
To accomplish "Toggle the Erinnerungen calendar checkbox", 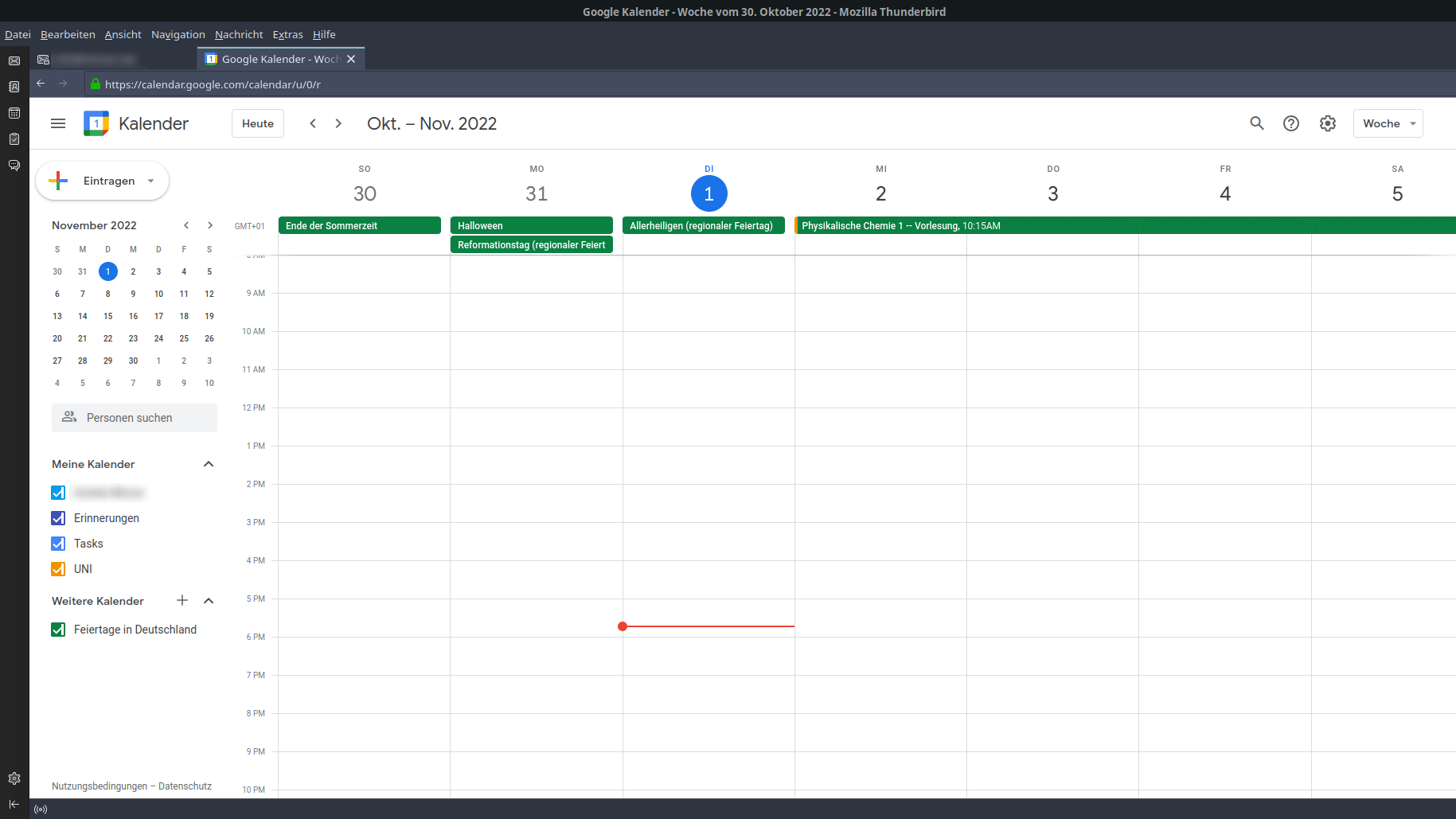I will click(58, 518).
